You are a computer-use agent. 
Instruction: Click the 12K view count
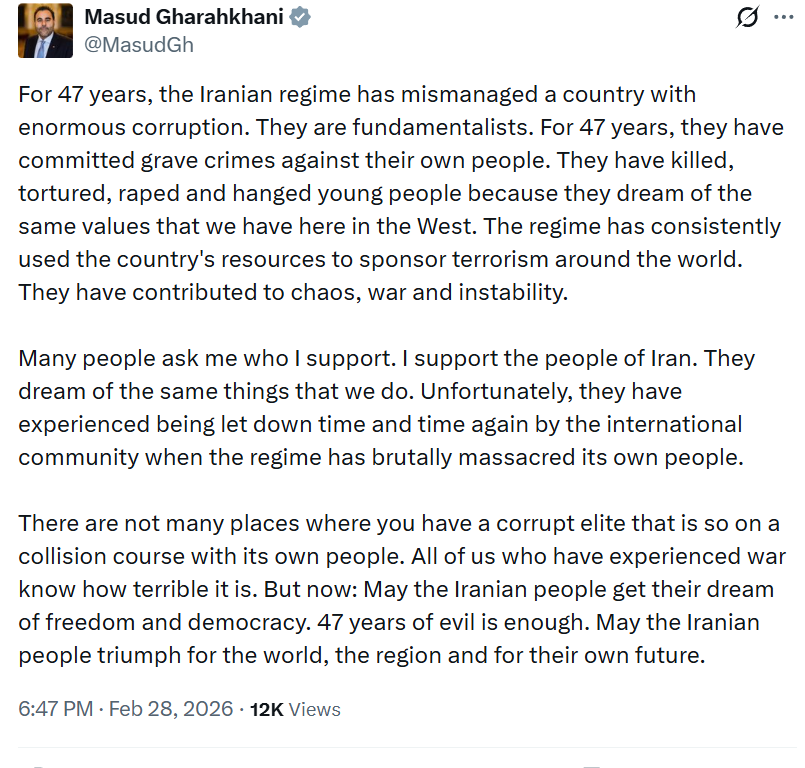pyautogui.click(x=266, y=709)
